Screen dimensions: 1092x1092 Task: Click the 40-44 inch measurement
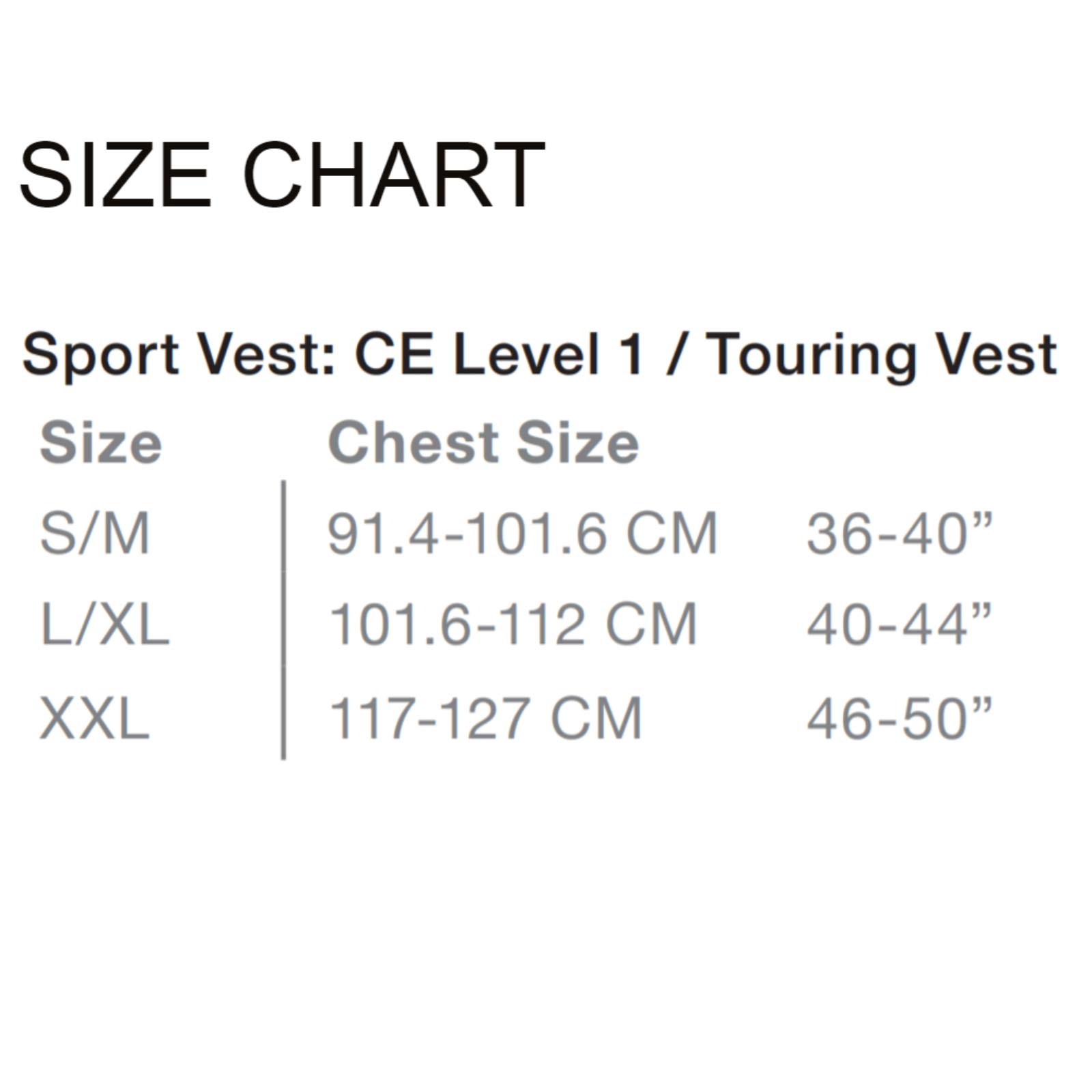pyautogui.click(x=899, y=624)
